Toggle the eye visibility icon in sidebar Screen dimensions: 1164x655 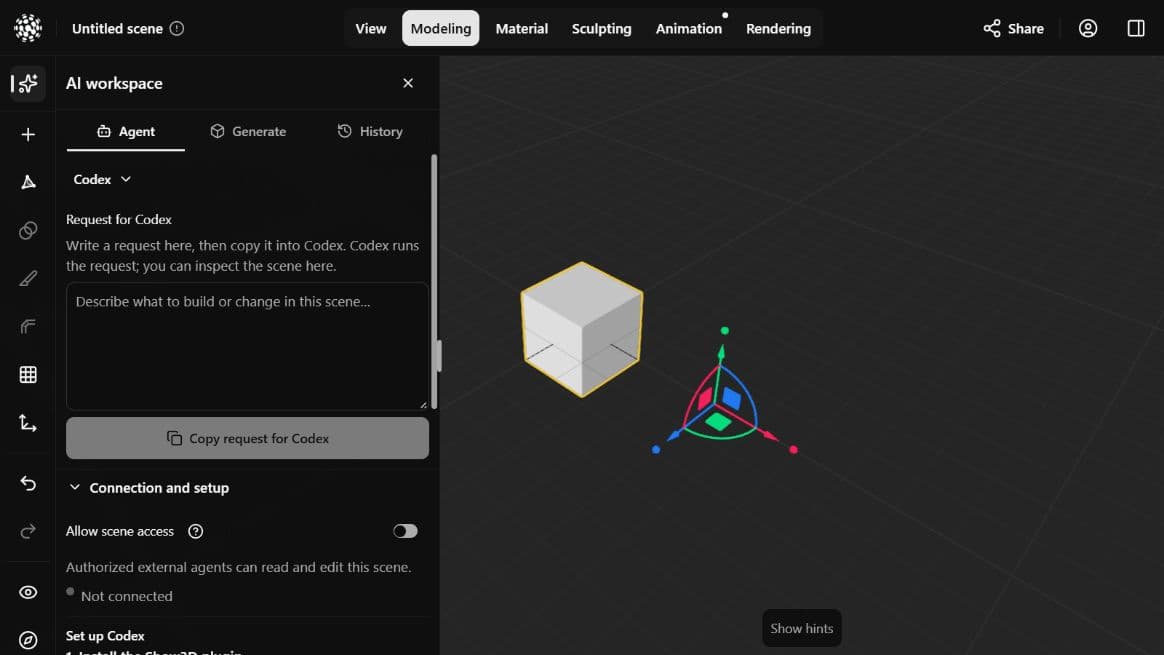tap(28, 593)
